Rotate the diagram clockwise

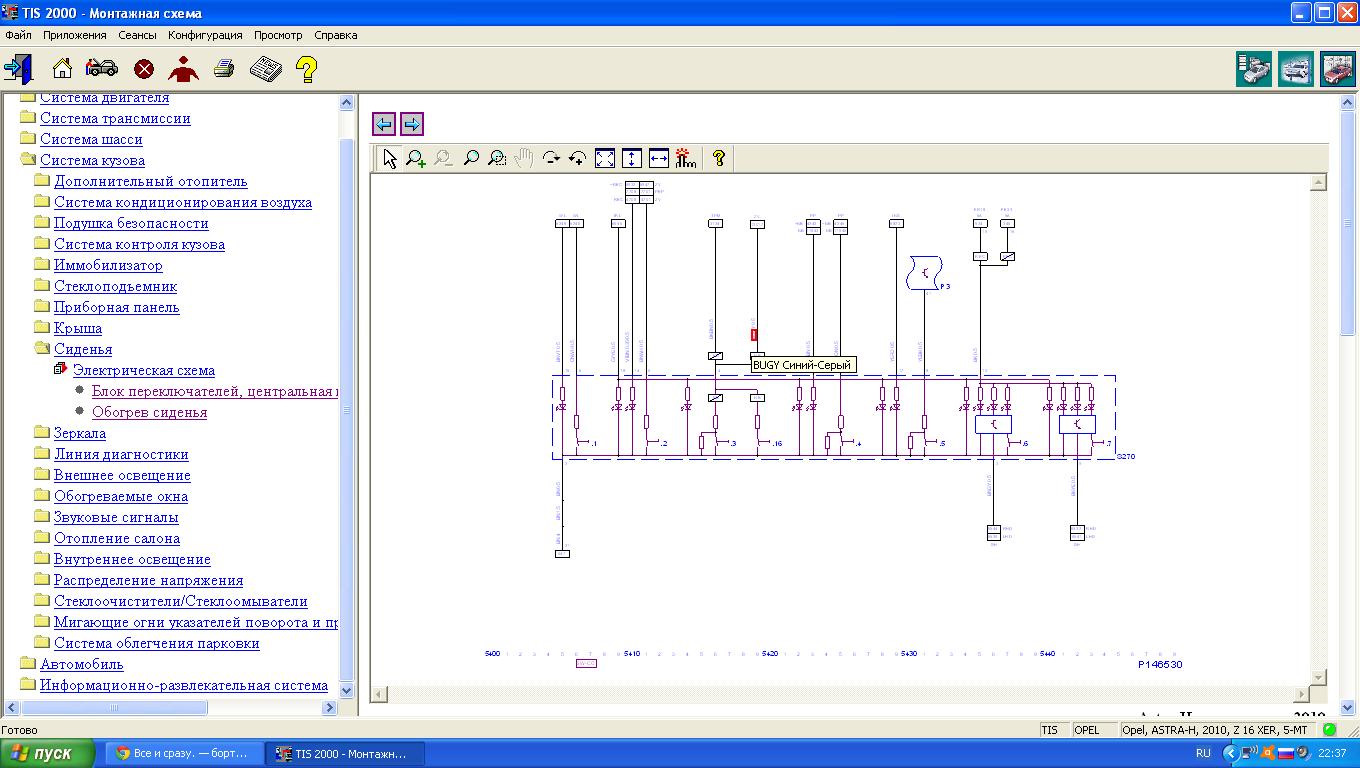(x=551, y=158)
